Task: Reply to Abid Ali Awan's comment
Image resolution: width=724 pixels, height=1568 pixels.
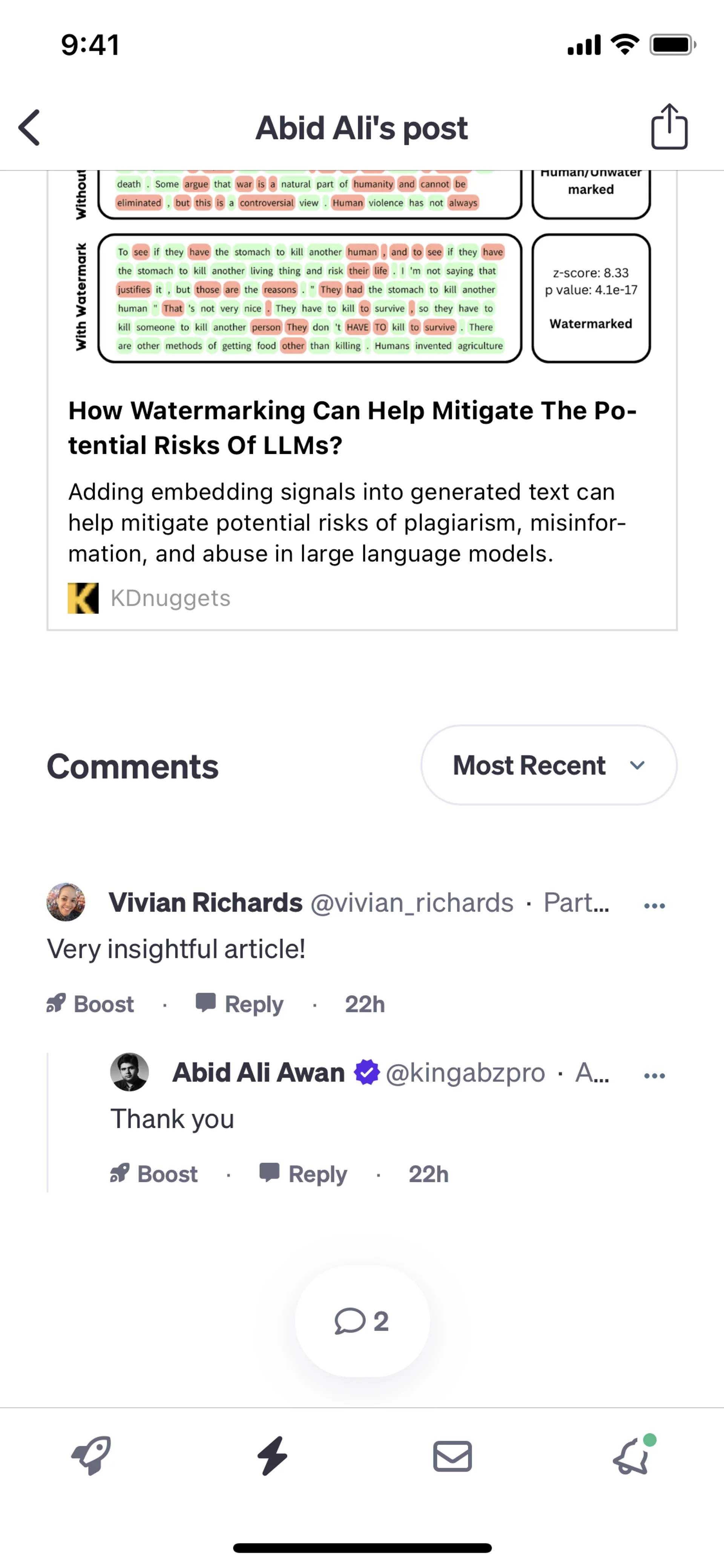Action: [304, 1173]
